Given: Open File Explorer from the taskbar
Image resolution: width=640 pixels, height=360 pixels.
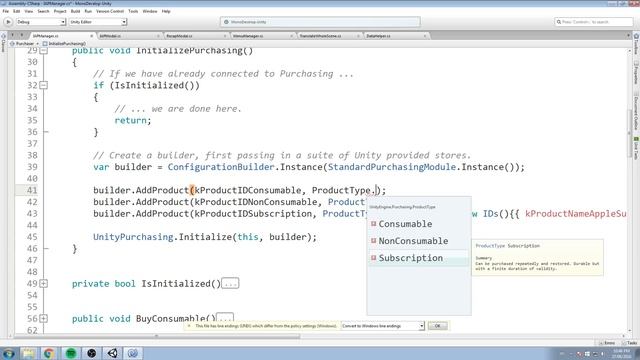Looking at the screenshot, I should click(x=29, y=353).
